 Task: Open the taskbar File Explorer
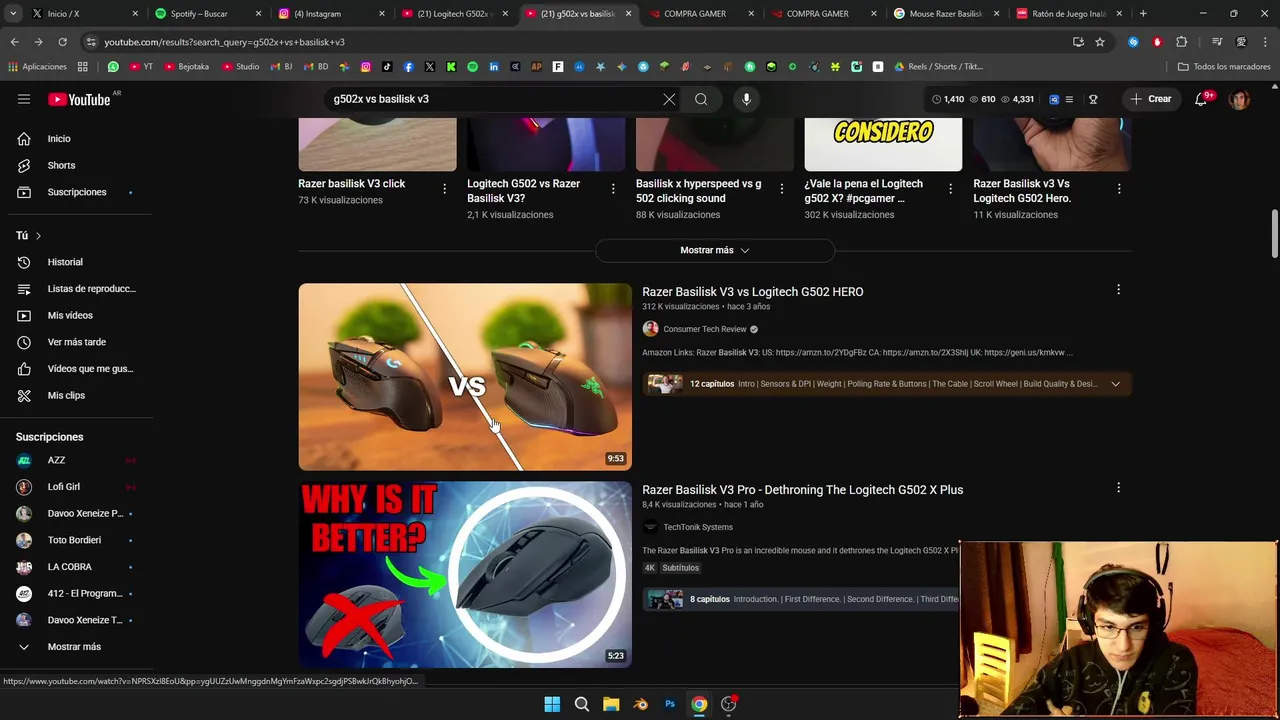pos(611,704)
